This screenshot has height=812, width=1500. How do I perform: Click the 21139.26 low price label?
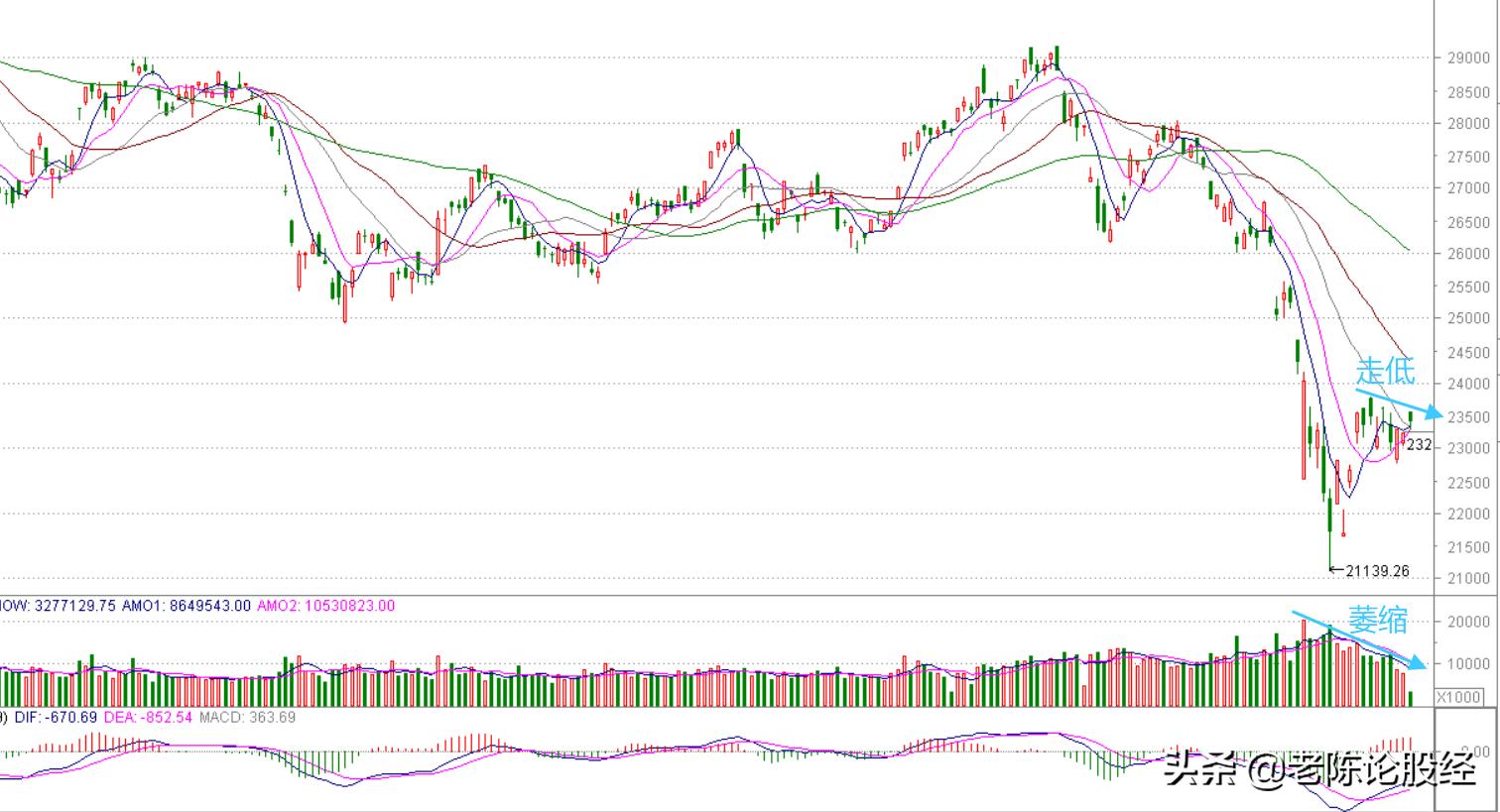click(1377, 571)
